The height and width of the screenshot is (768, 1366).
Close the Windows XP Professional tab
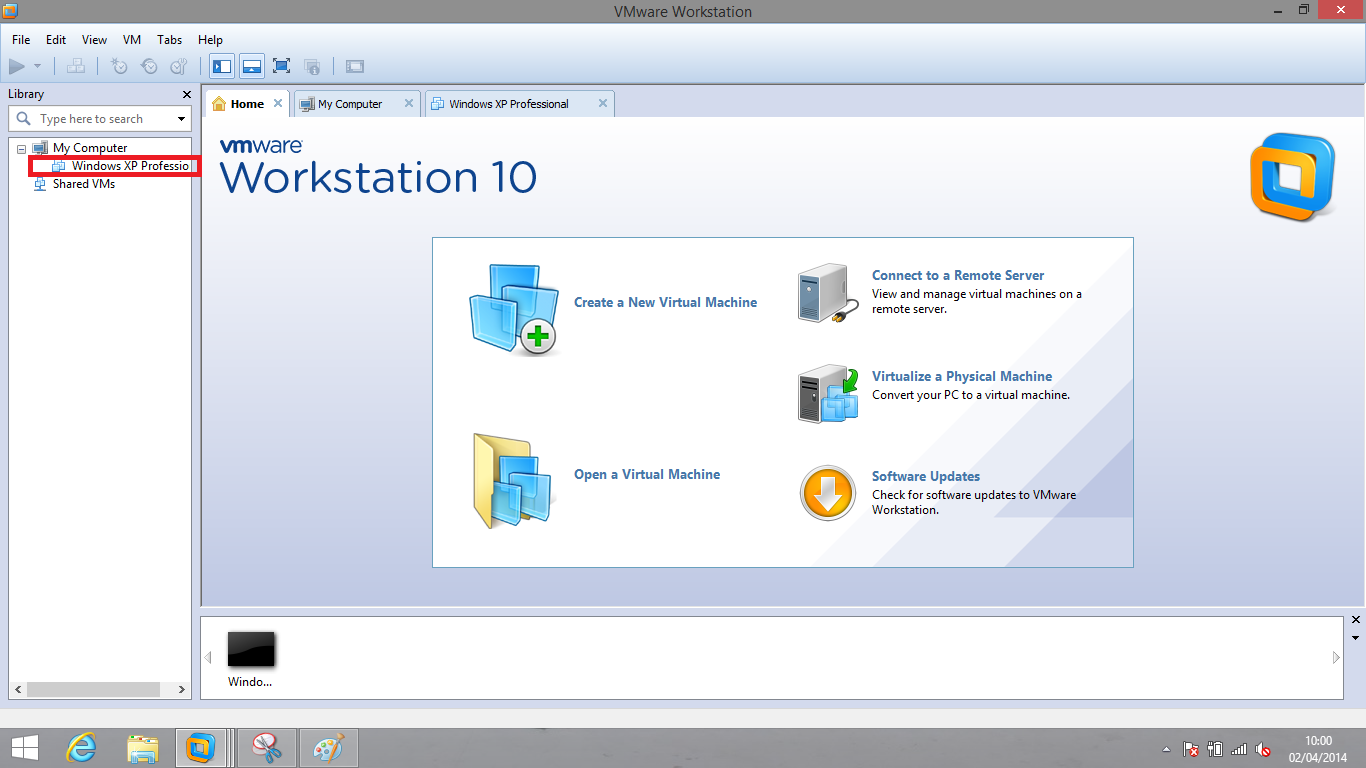coord(602,103)
